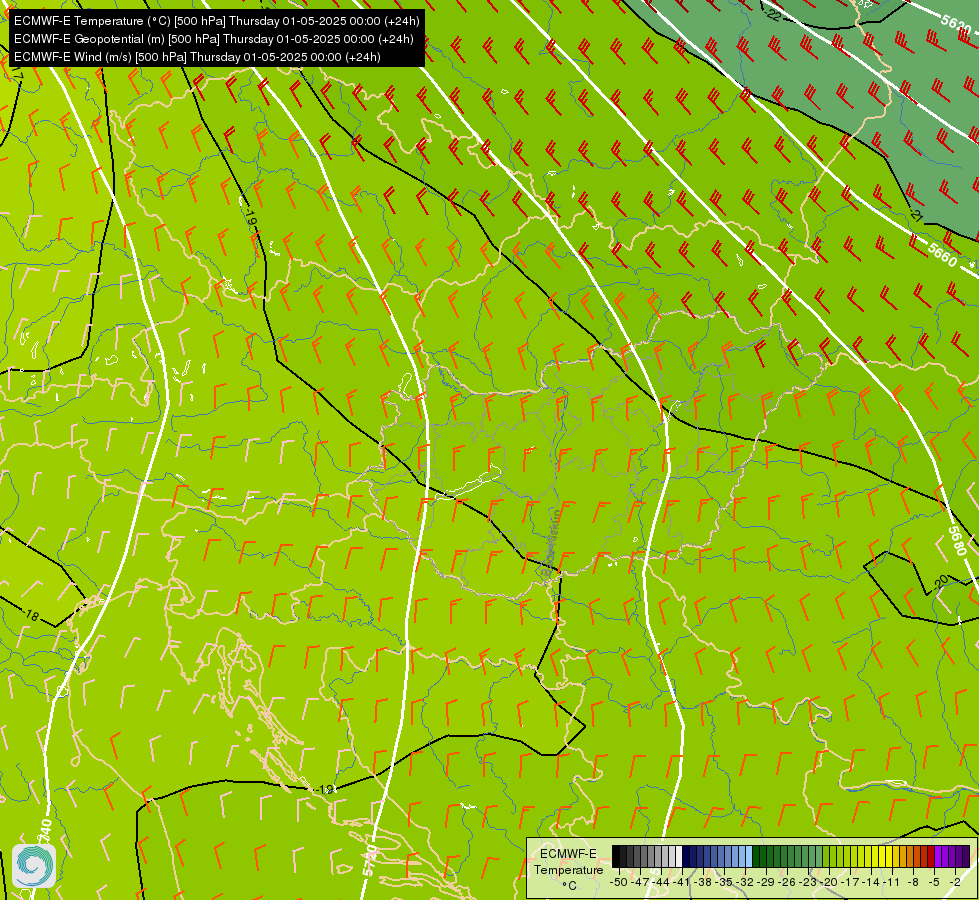Select the ECMWF-E Geopotential 500 hPa title line
Screen dimensions: 979x900
(x=214, y=39)
